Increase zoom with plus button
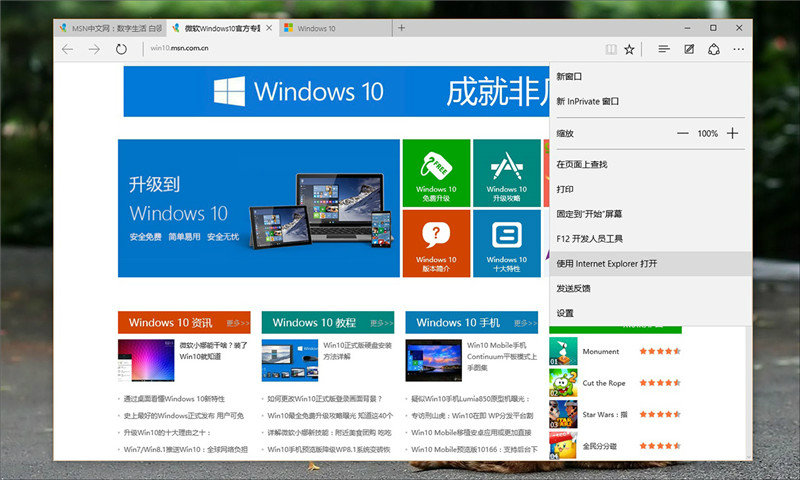The width and height of the screenshot is (800, 480). pyautogui.click(x=733, y=134)
